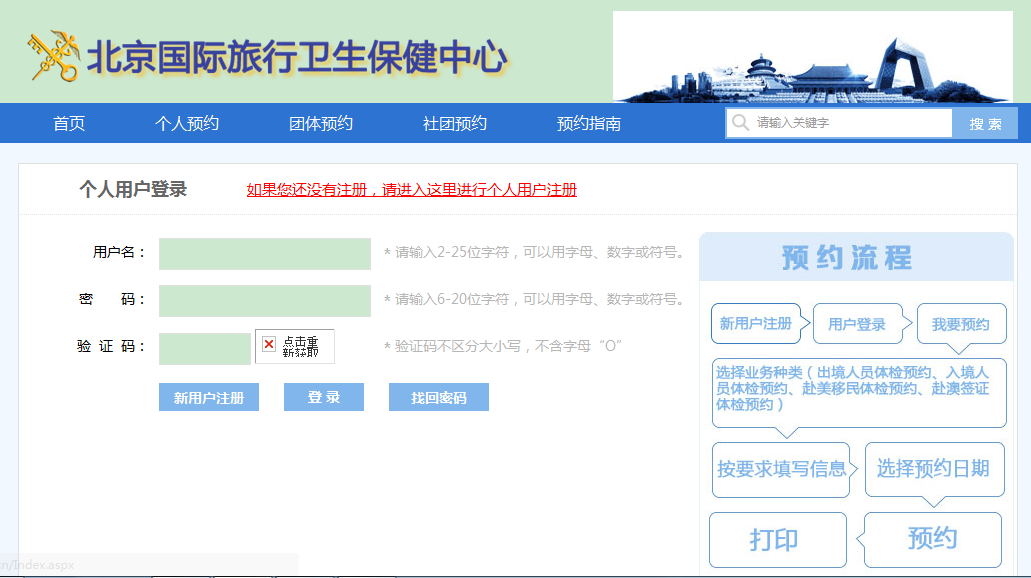Screen dimensions: 1031x578
Task: Click the 验证码 field label
Action: tap(111, 346)
